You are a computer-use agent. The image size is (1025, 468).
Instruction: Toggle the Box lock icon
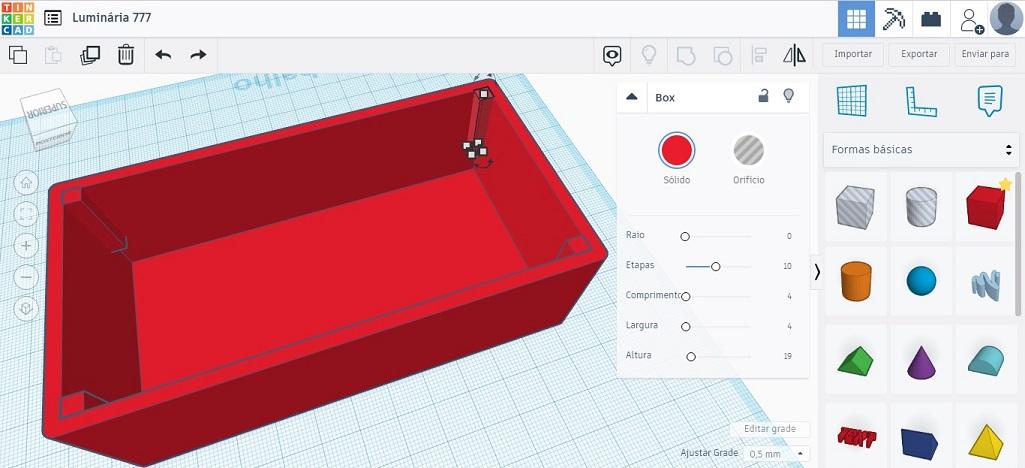(763, 96)
